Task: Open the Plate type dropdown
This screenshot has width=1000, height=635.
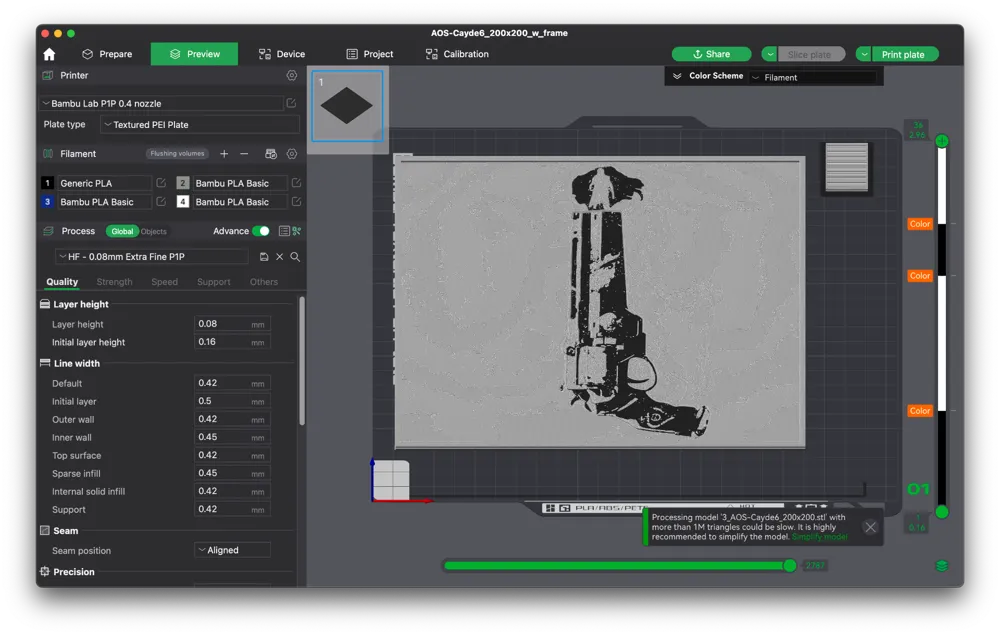Action: tap(200, 125)
